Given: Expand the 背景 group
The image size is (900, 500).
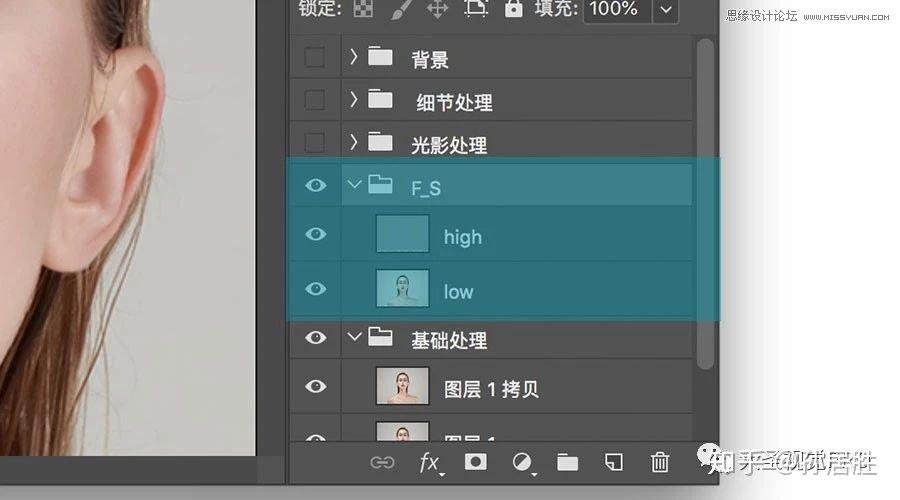Looking at the screenshot, I should point(354,56).
